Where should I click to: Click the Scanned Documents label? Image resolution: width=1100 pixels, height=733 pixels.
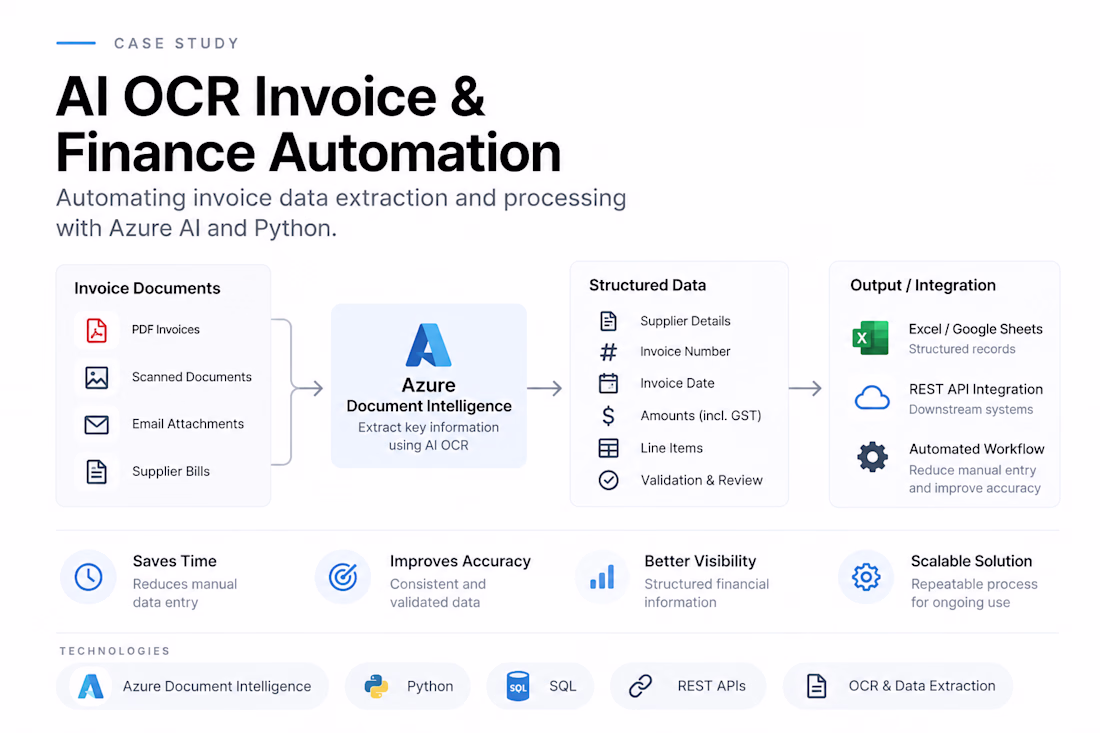(192, 377)
